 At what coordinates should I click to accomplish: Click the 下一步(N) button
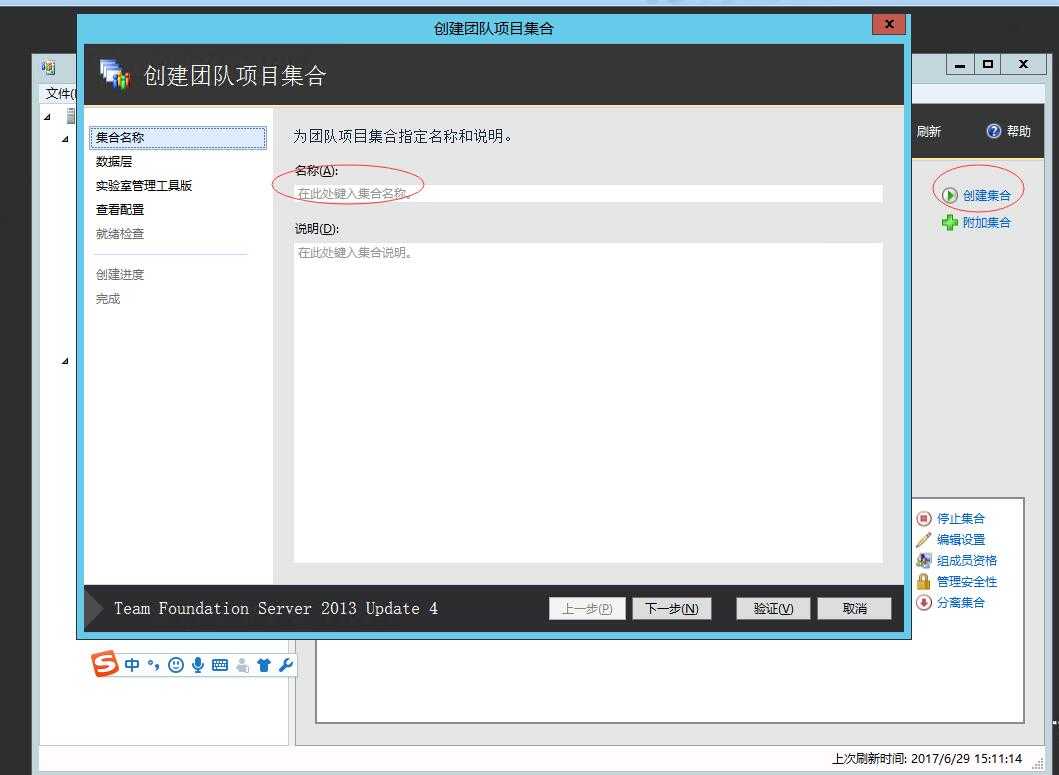coord(671,608)
